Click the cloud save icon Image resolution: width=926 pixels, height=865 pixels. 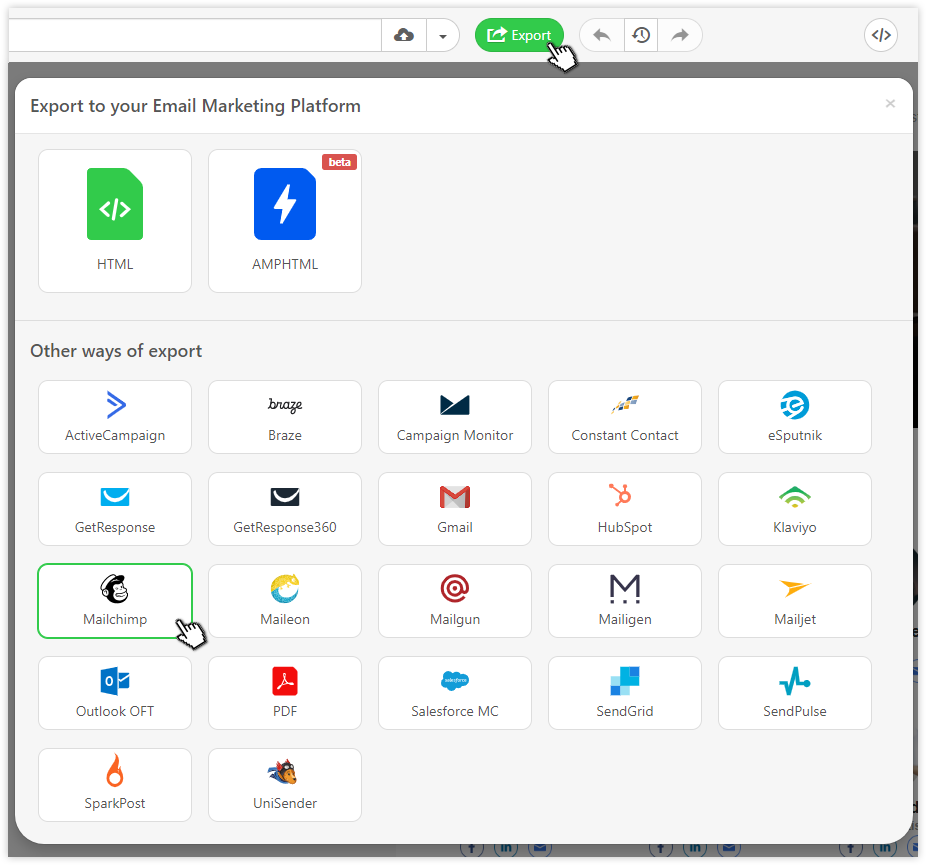coord(403,35)
